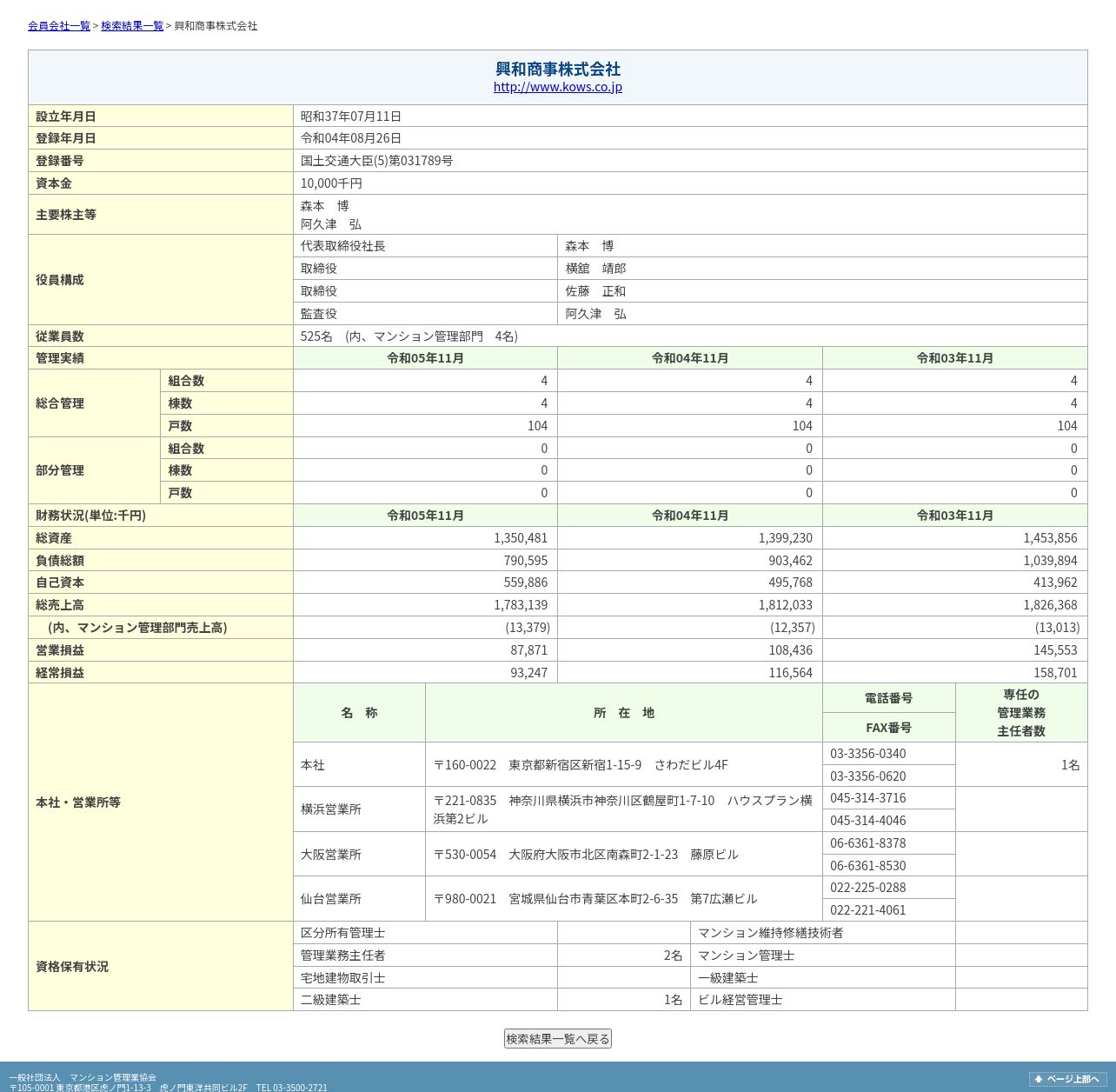
Task: Click equity value 559,886
Action: (526, 583)
